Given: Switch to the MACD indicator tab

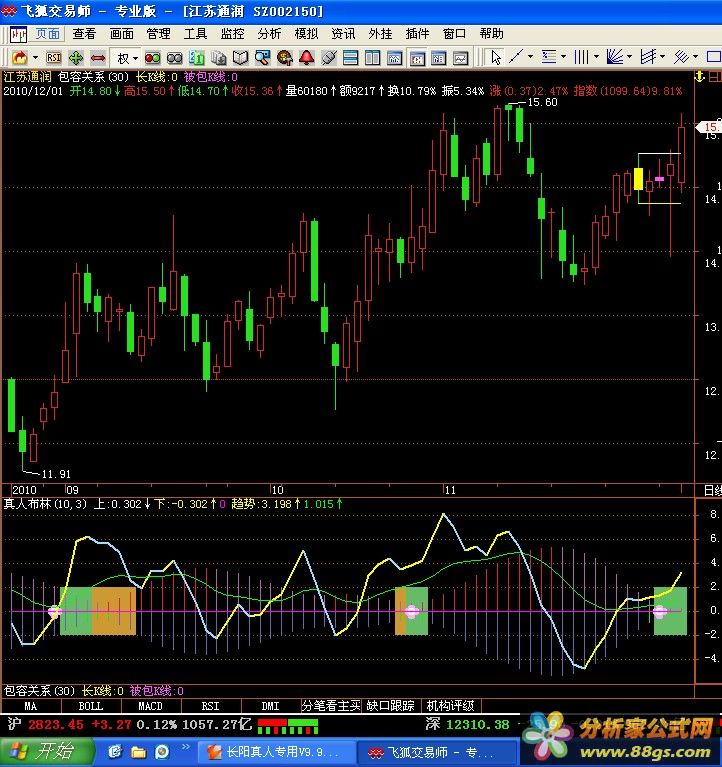Looking at the screenshot, I should click(x=150, y=706).
